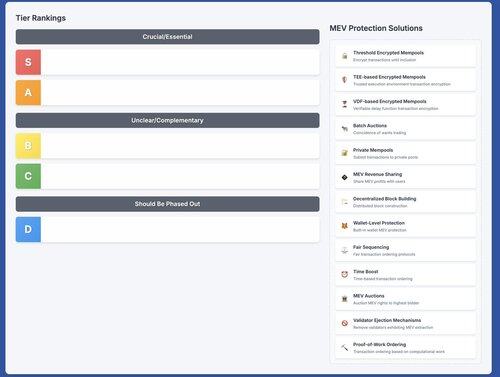Select the Private Mempools solution card
The width and height of the screenshot is (500, 377).
click(405, 153)
